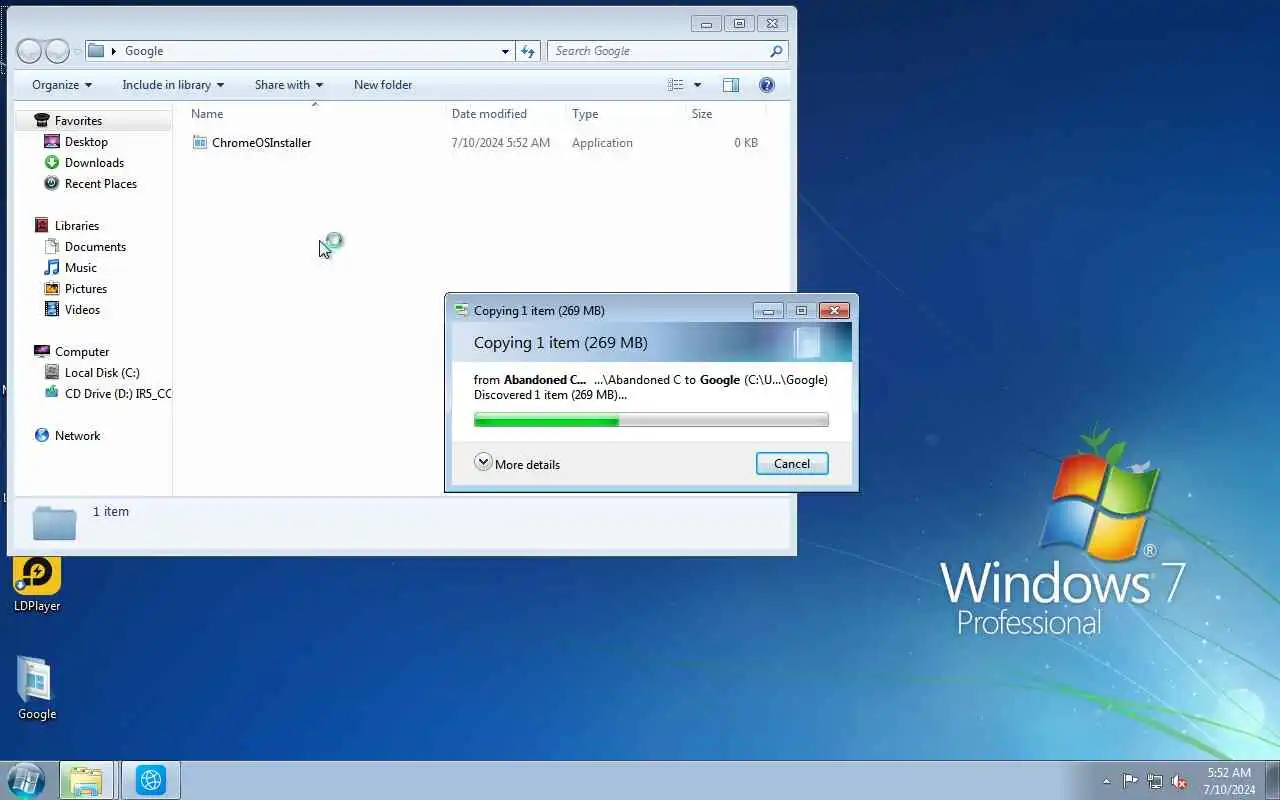Open address bar history dropdown arrow
Viewport: 1280px width, 800px height.
[x=505, y=51]
